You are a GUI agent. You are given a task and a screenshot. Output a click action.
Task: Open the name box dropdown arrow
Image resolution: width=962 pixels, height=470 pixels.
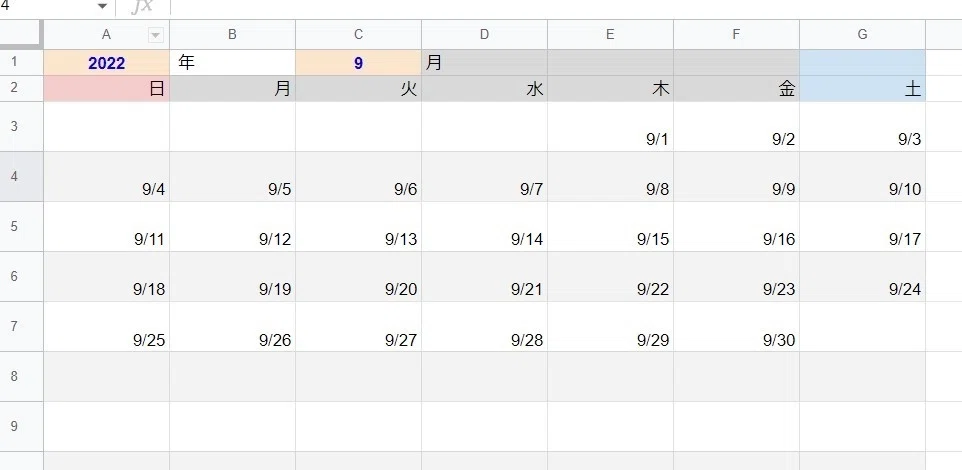point(102,6)
